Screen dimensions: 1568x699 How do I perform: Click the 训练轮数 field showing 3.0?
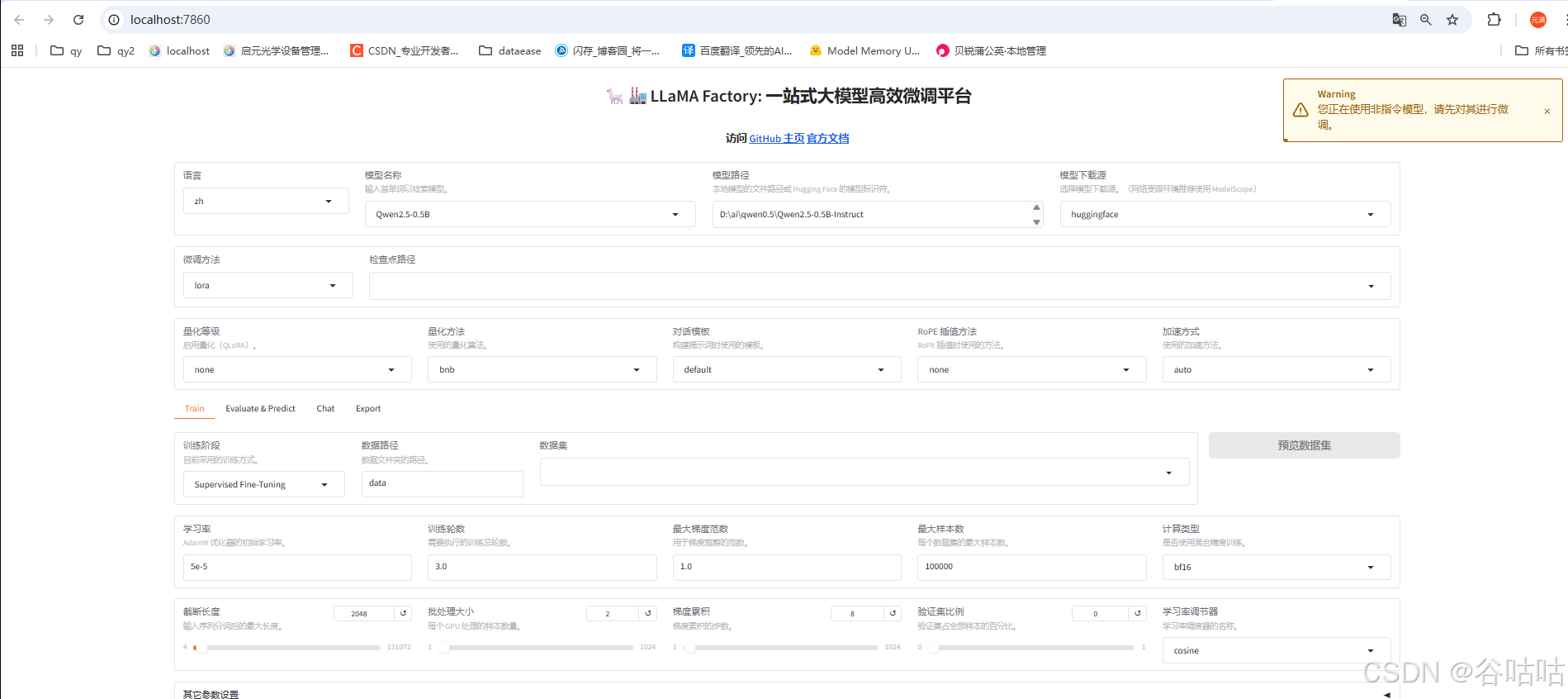coord(542,567)
